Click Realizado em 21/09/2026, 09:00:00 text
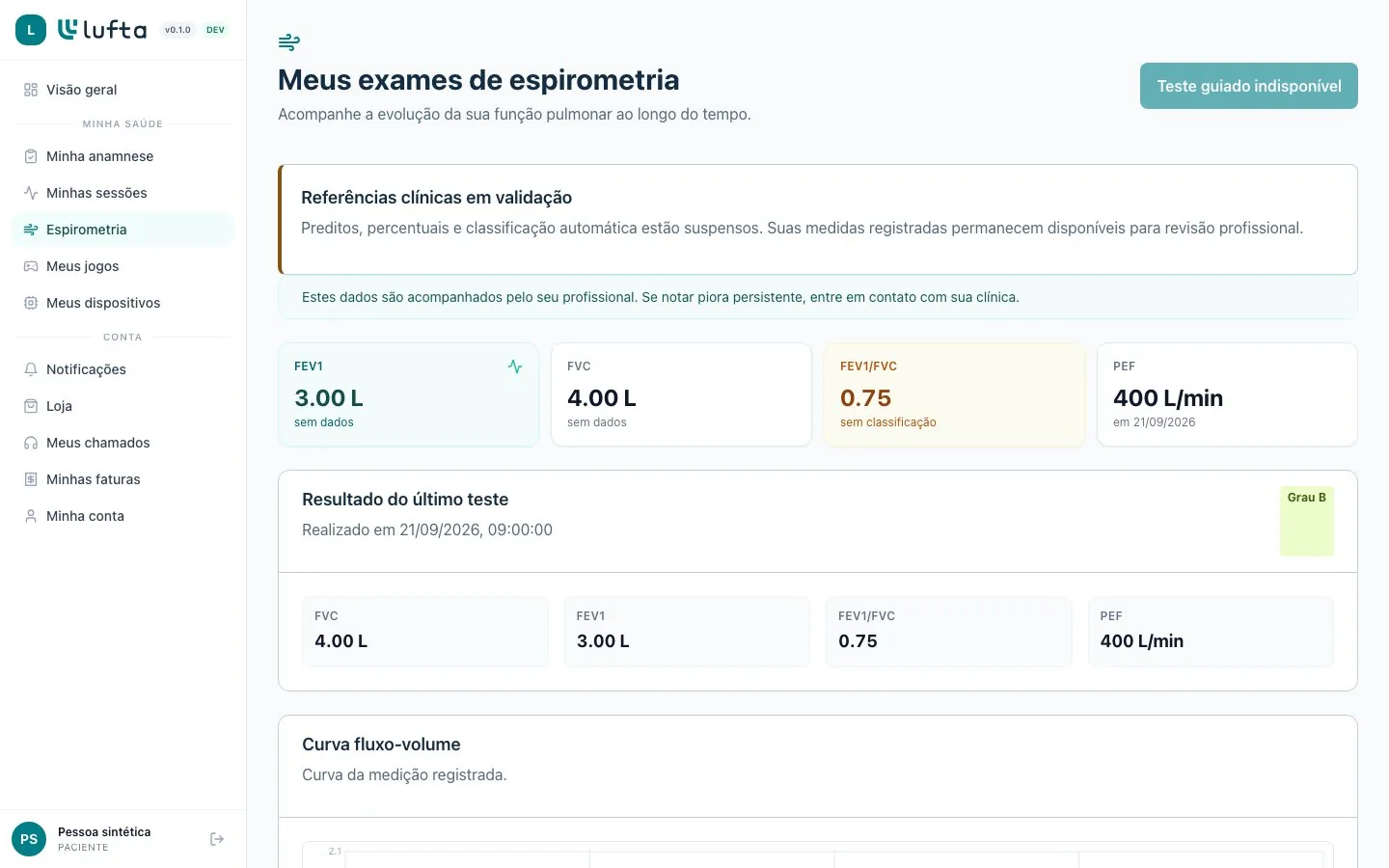 click(427, 529)
